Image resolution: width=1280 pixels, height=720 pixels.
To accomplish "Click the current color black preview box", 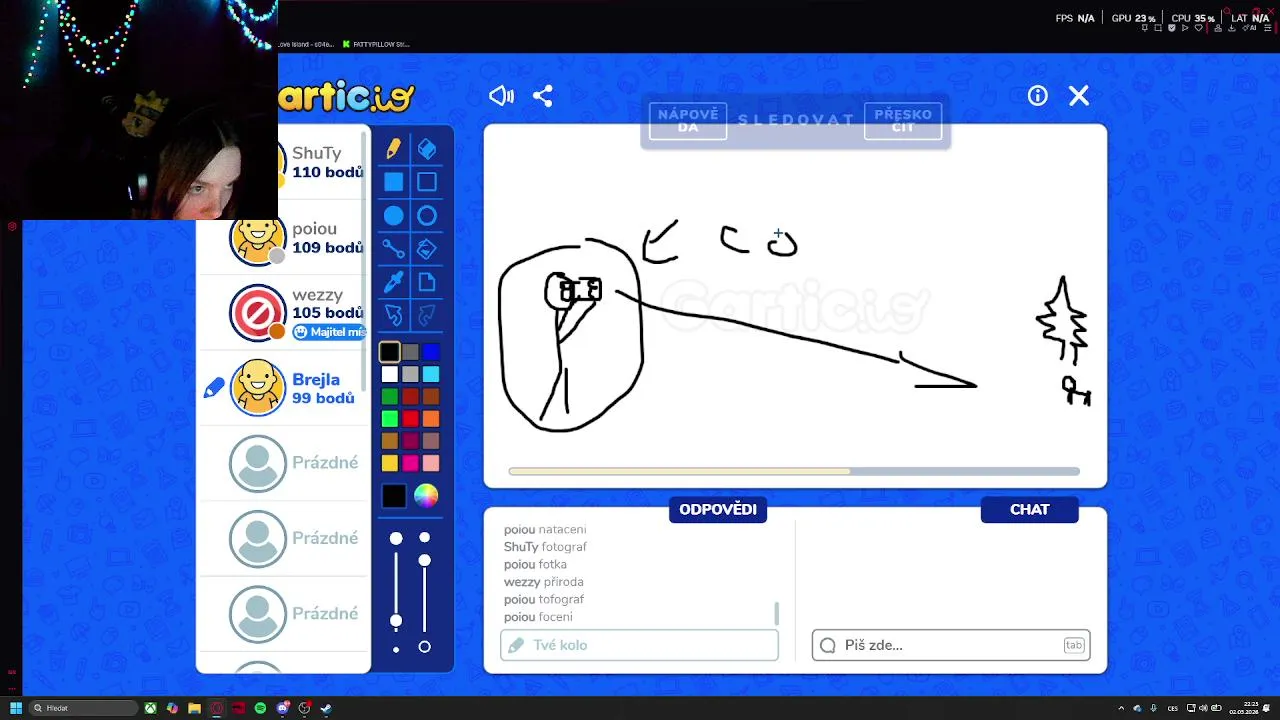I will [394, 496].
